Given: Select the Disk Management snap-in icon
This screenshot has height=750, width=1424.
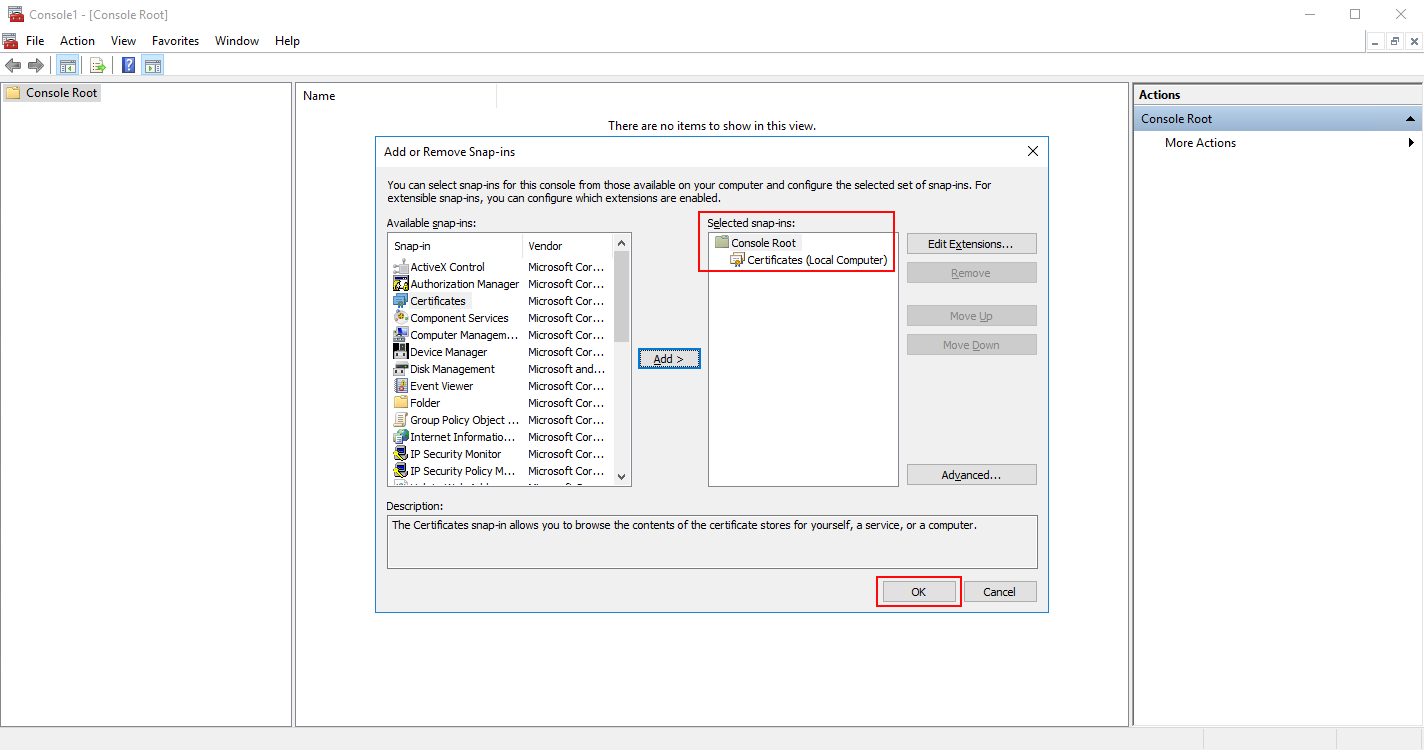Looking at the screenshot, I should [402, 368].
